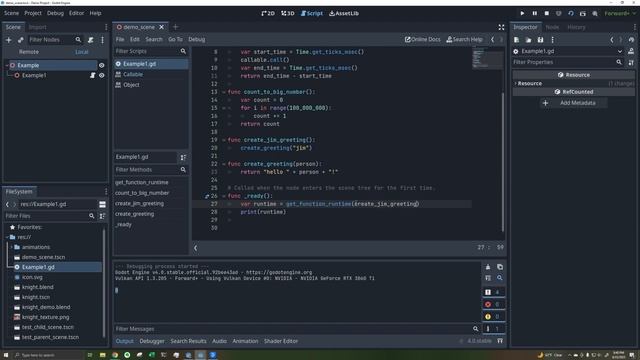This screenshot has height=360, width=640.
Task: Jump to the get_function_runtime method
Action: (142, 182)
